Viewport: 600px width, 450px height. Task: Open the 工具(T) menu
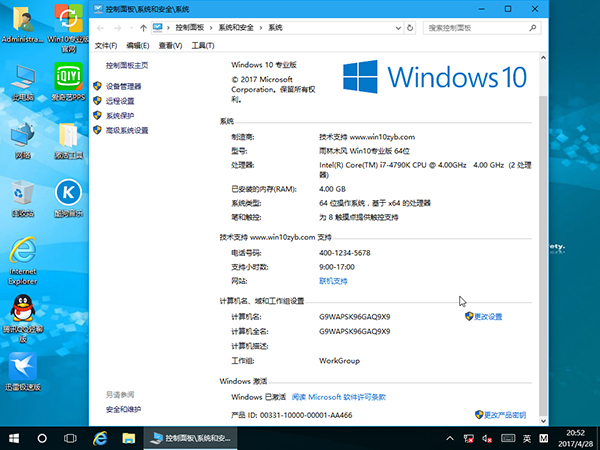point(202,46)
